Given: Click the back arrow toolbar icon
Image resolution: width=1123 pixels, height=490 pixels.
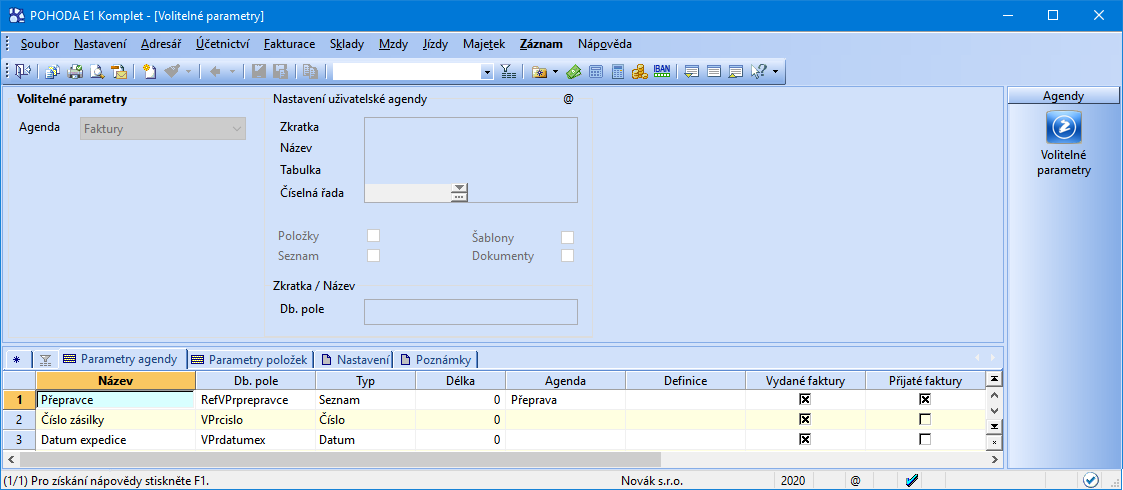Looking at the screenshot, I should [x=213, y=71].
